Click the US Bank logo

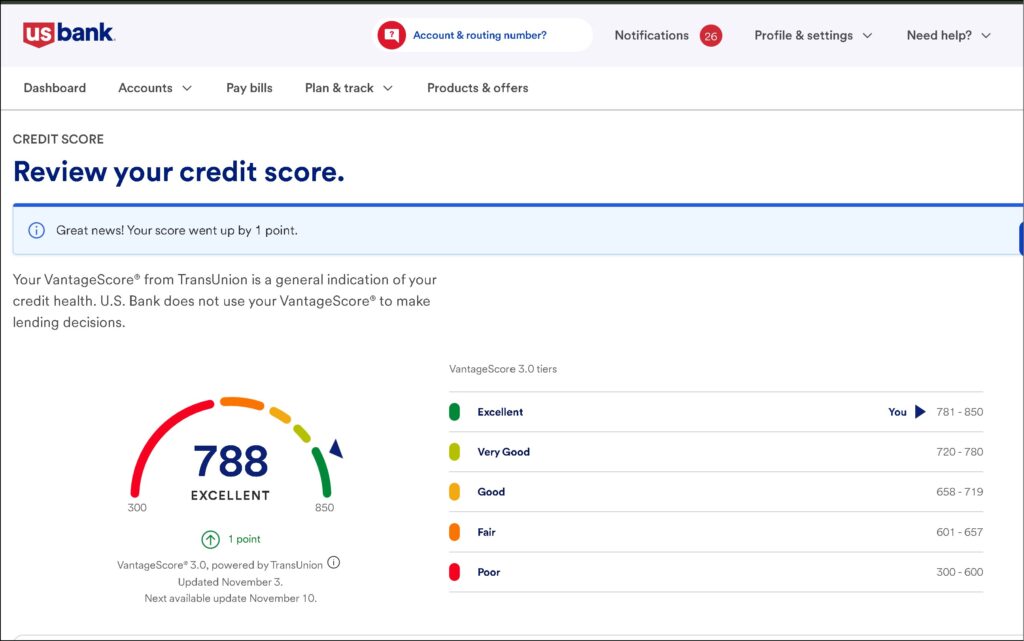click(x=68, y=34)
